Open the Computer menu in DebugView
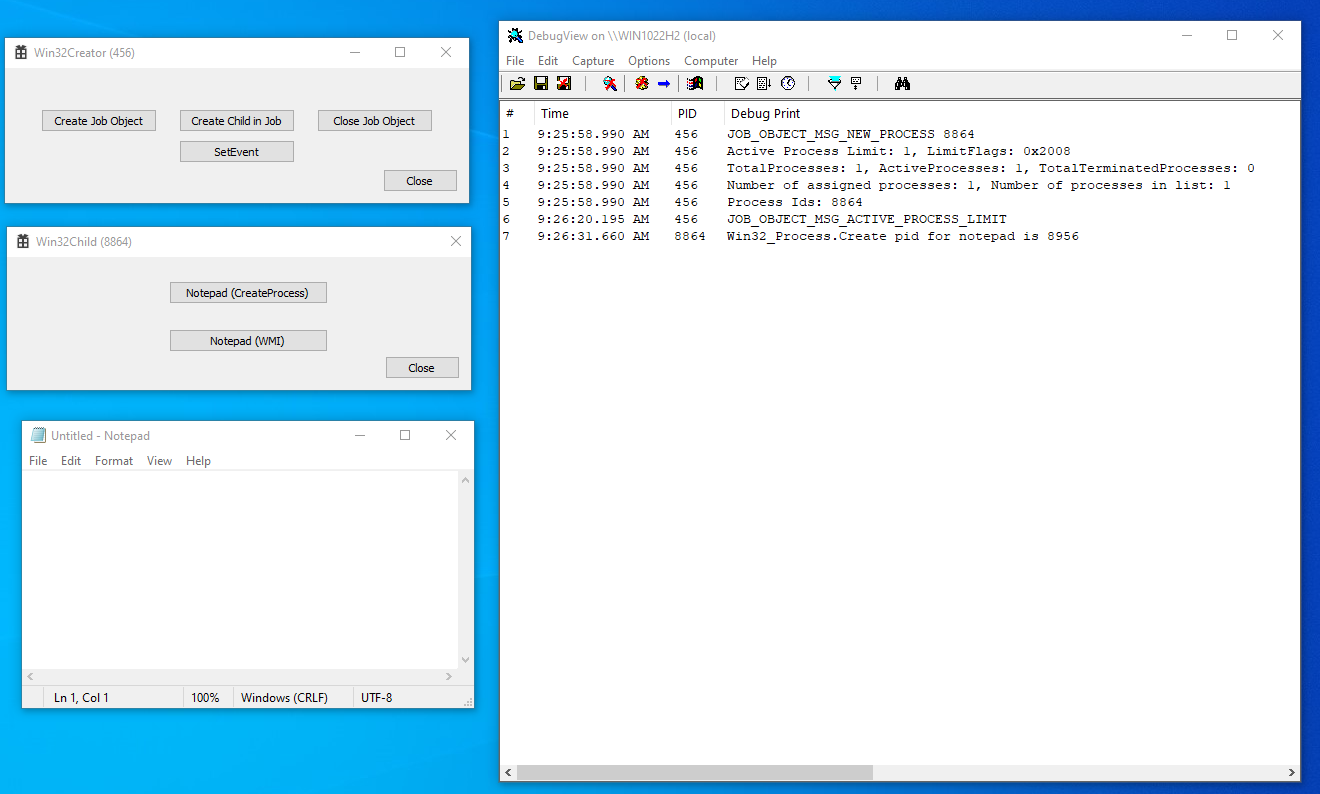This screenshot has height=794, width=1320. click(x=711, y=61)
